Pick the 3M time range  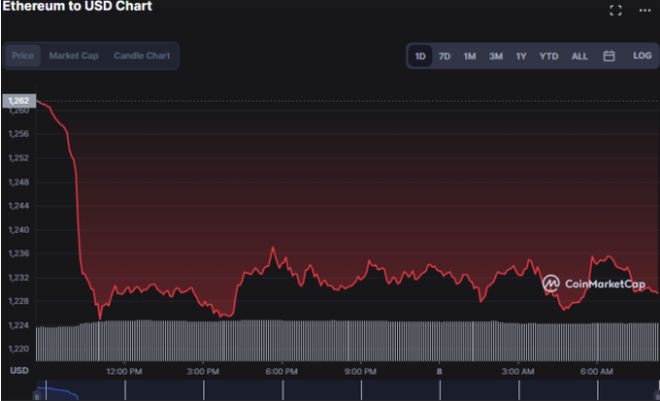coord(495,56)
